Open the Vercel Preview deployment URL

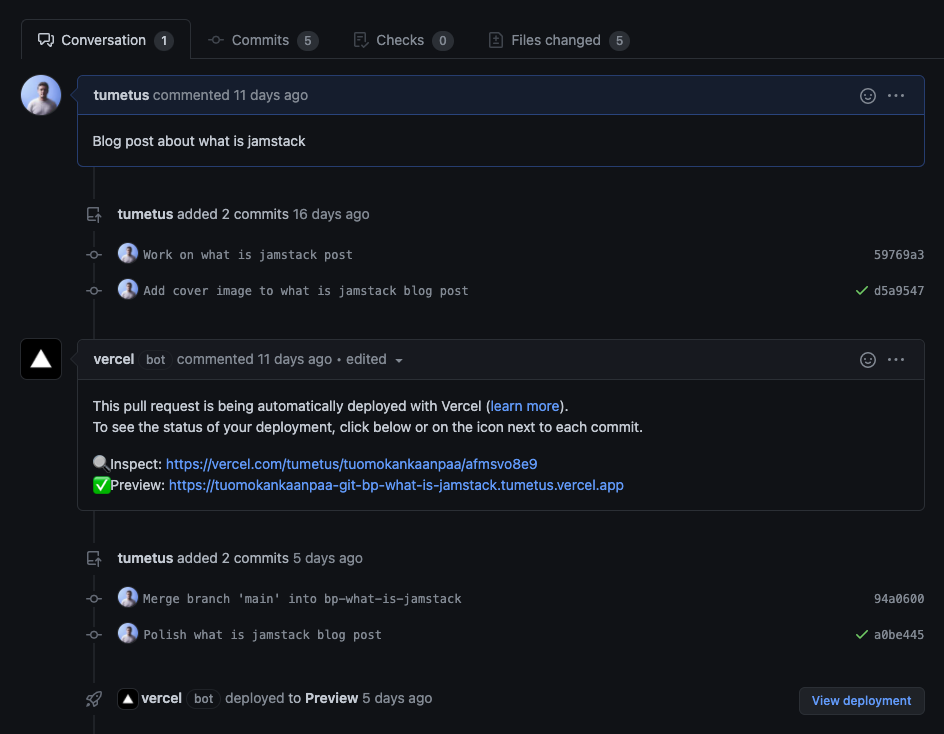tap(396, 485)
